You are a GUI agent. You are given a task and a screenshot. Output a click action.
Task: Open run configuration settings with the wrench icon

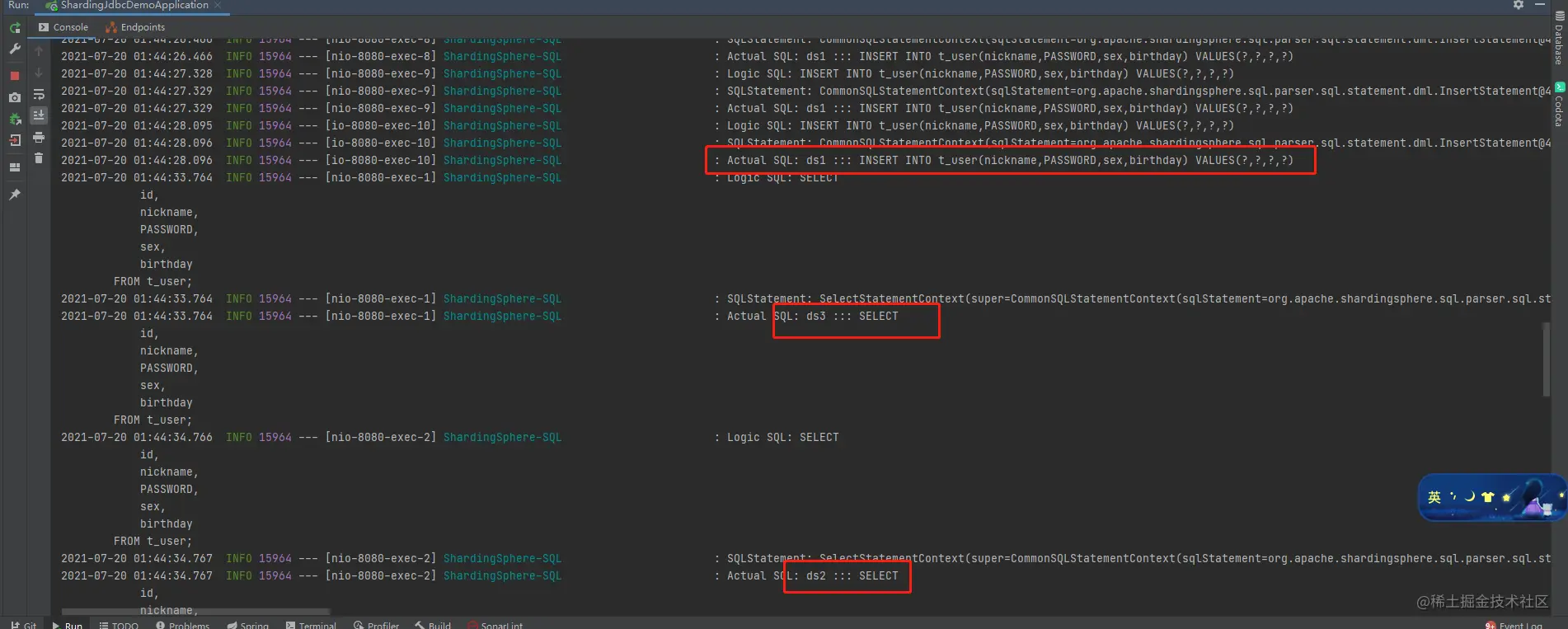point(15,49)
